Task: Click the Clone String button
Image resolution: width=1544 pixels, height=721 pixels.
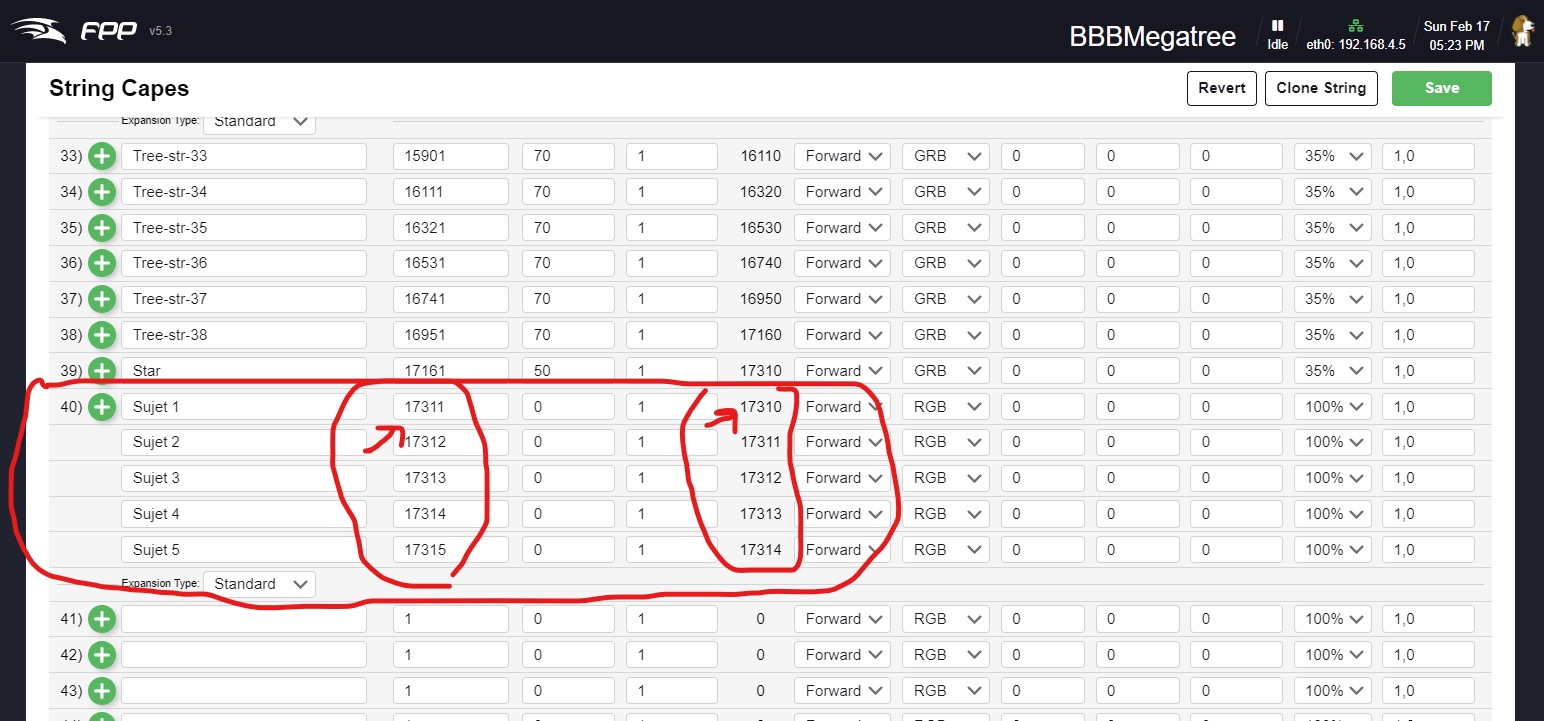Action: point(1321,88)
